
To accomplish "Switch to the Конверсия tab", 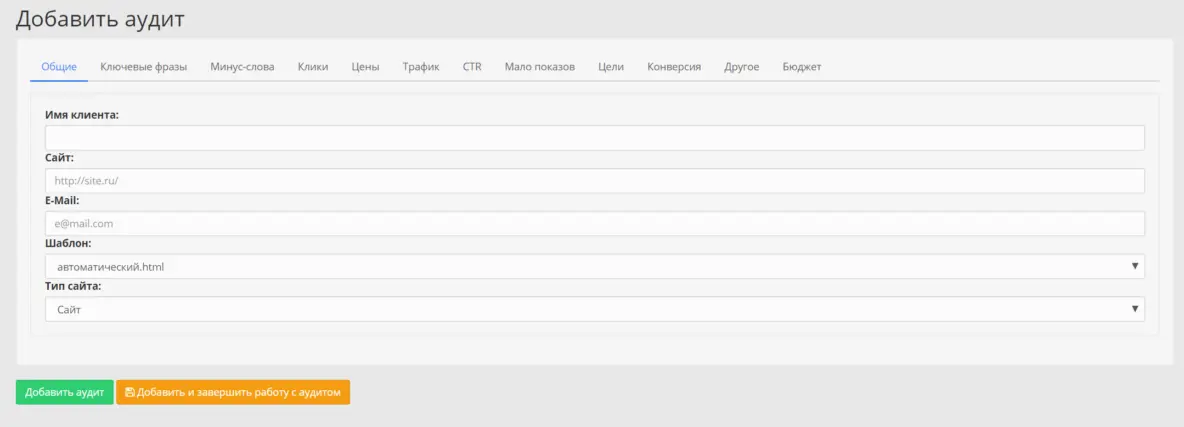I will pos(674,67).
